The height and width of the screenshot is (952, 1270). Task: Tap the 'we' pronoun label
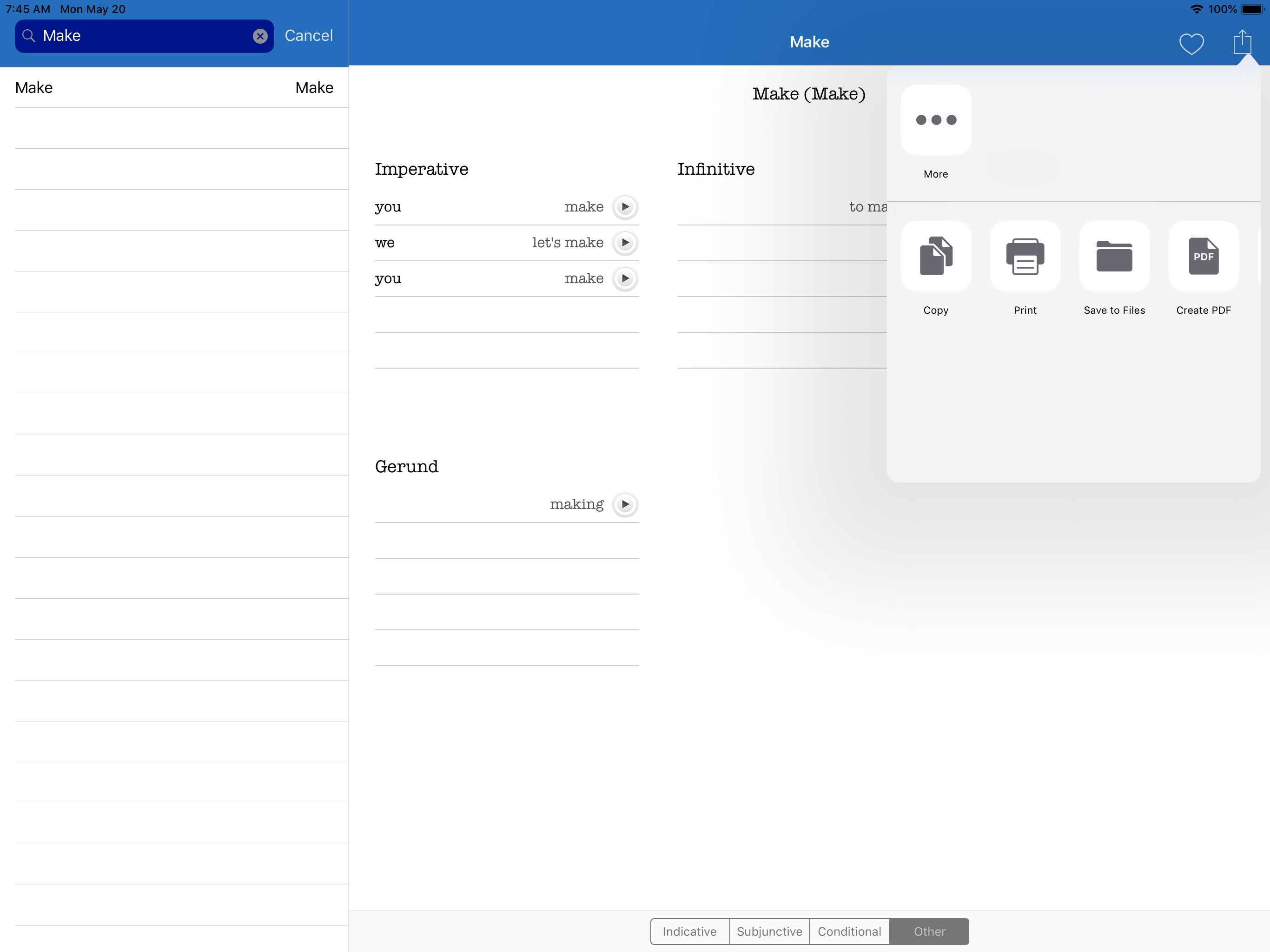(x=384, y=243)
